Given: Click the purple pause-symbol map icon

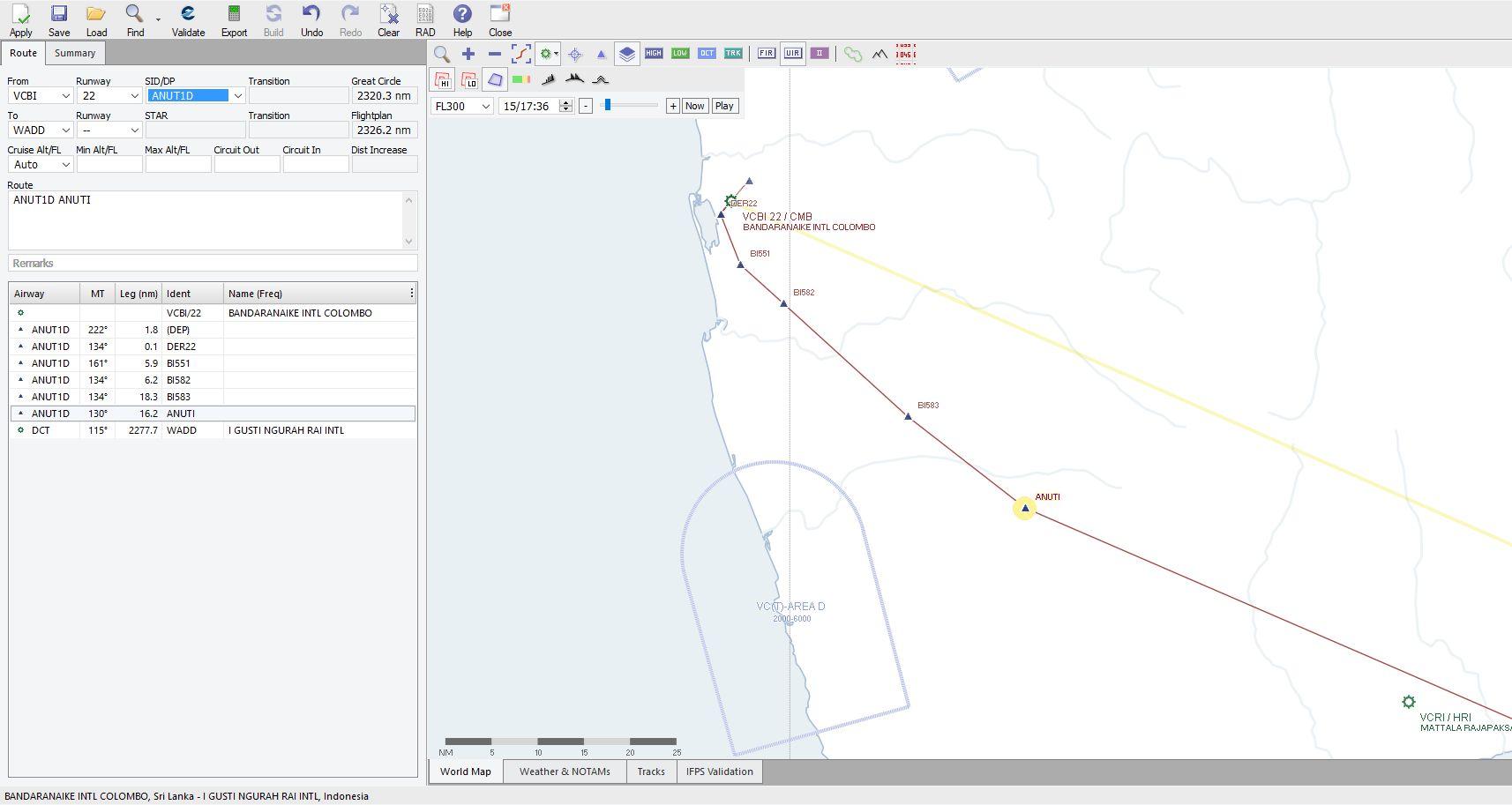Looking at the screenshot, I should 820,54.
